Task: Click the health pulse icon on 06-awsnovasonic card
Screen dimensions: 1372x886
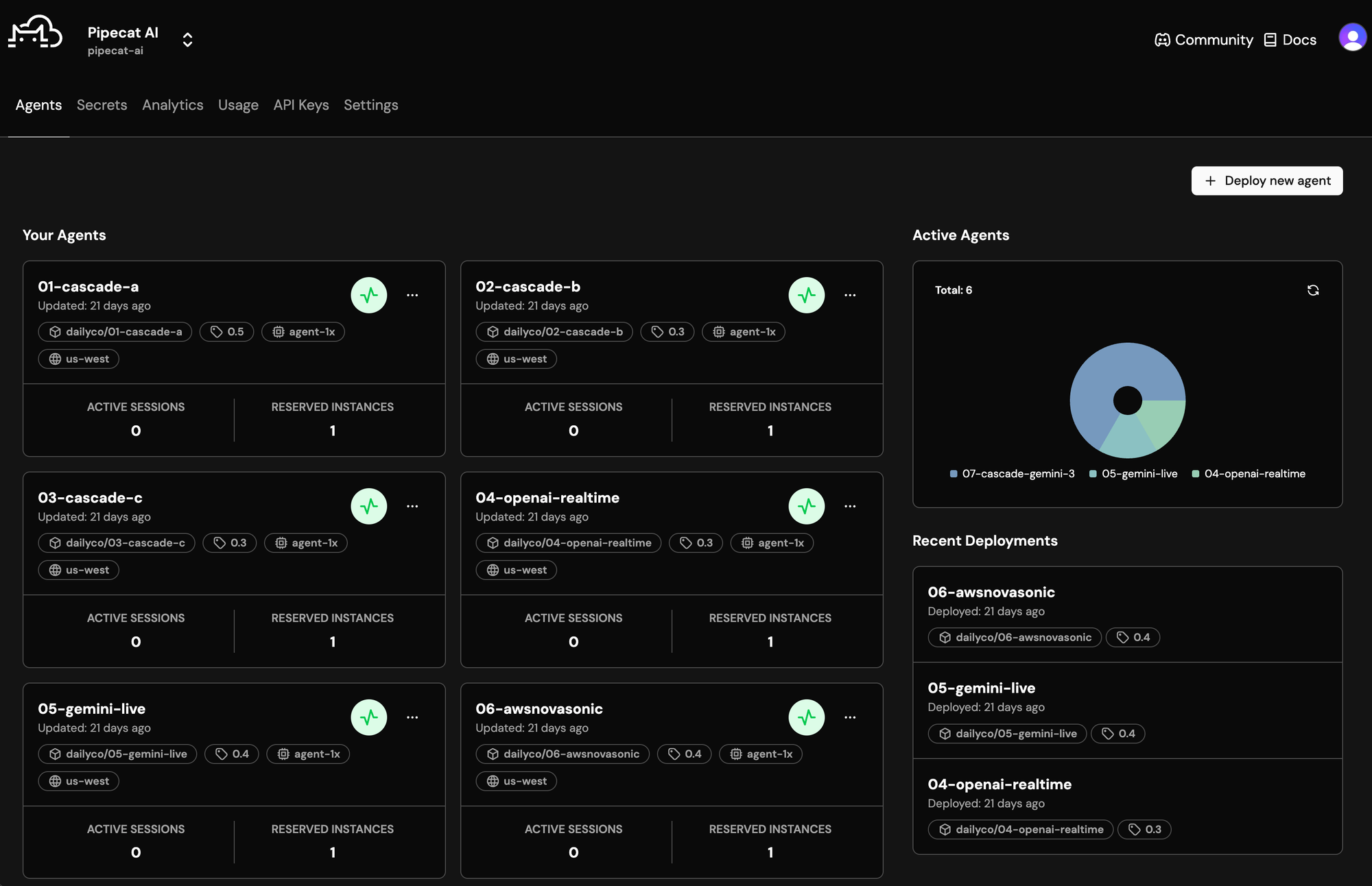Action: 807,718
